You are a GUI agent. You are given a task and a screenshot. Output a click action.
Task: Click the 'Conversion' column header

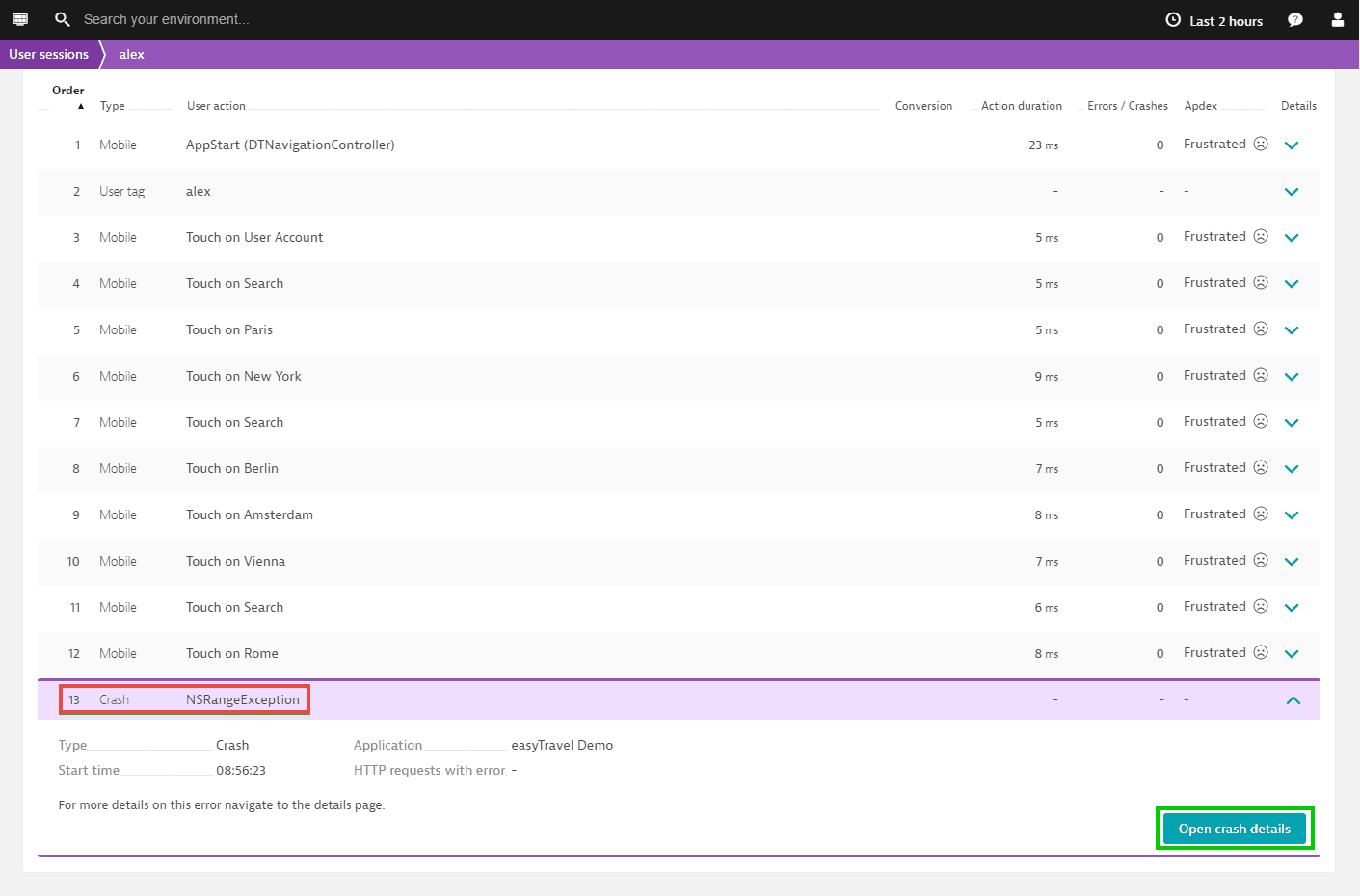[x=923, y=106]
